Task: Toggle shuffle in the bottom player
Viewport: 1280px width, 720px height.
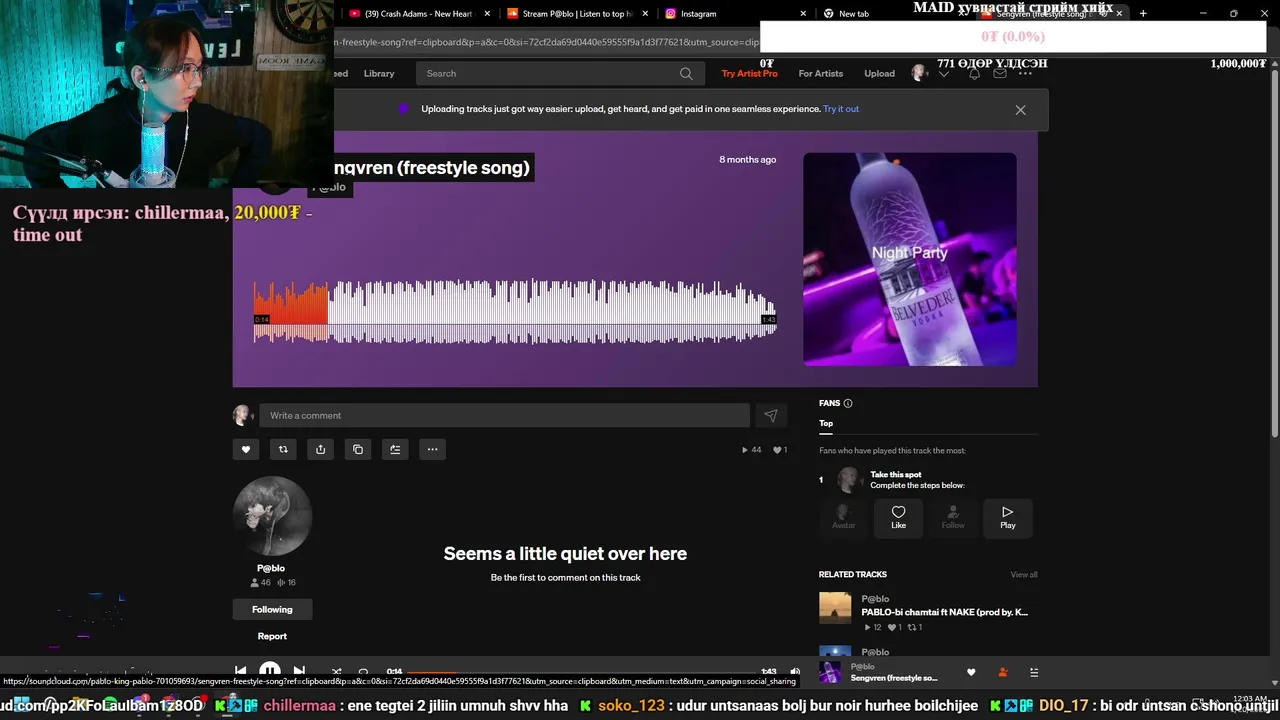Action: click(x=336, y=671)
